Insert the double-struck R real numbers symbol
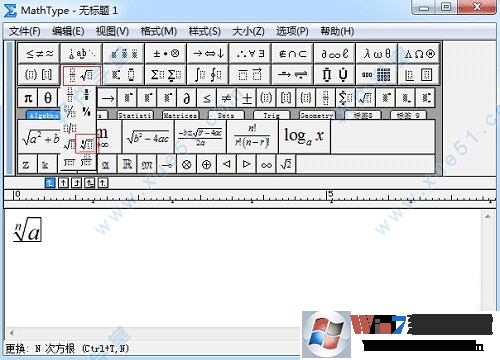500x360 pixels. pyautogui.click(x=127, y=164)
